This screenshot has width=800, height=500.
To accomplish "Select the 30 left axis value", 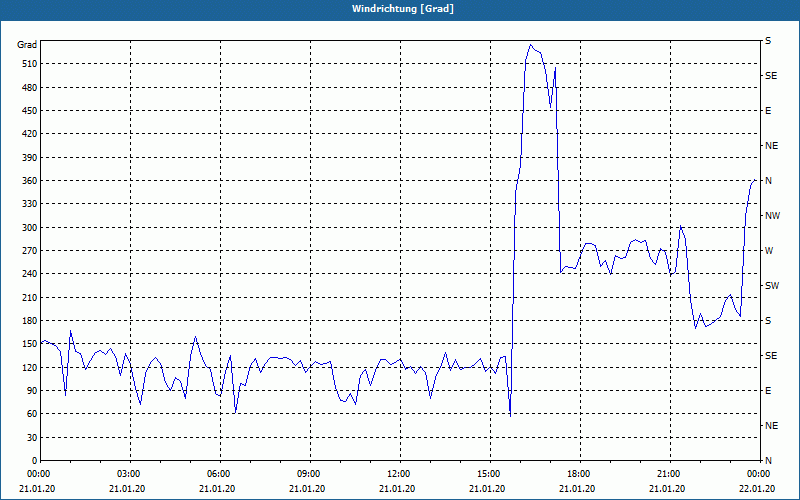I will click(32, 437).
